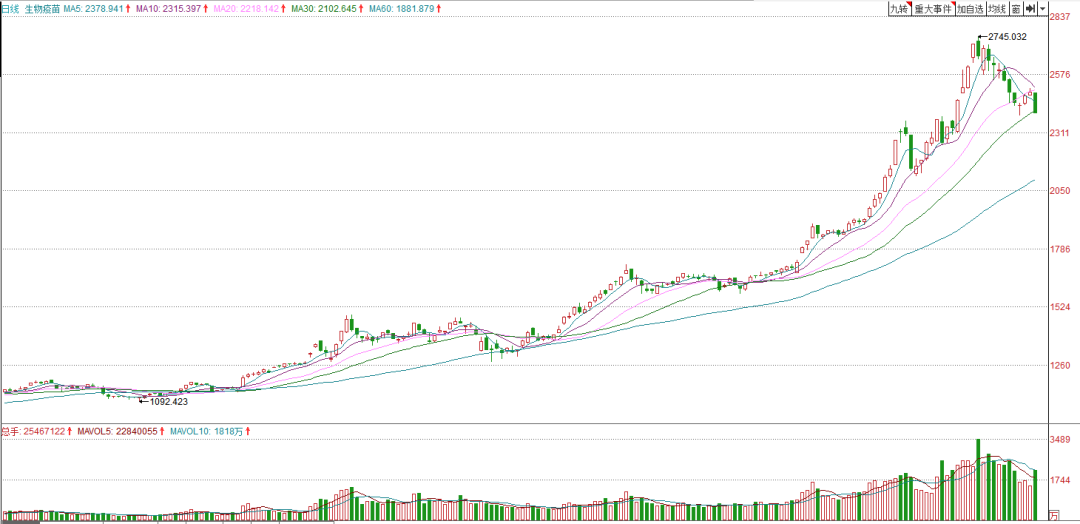Add stock via 加自选 button
The height and width of the screenshot is (524, 1080).
point(969,8)
